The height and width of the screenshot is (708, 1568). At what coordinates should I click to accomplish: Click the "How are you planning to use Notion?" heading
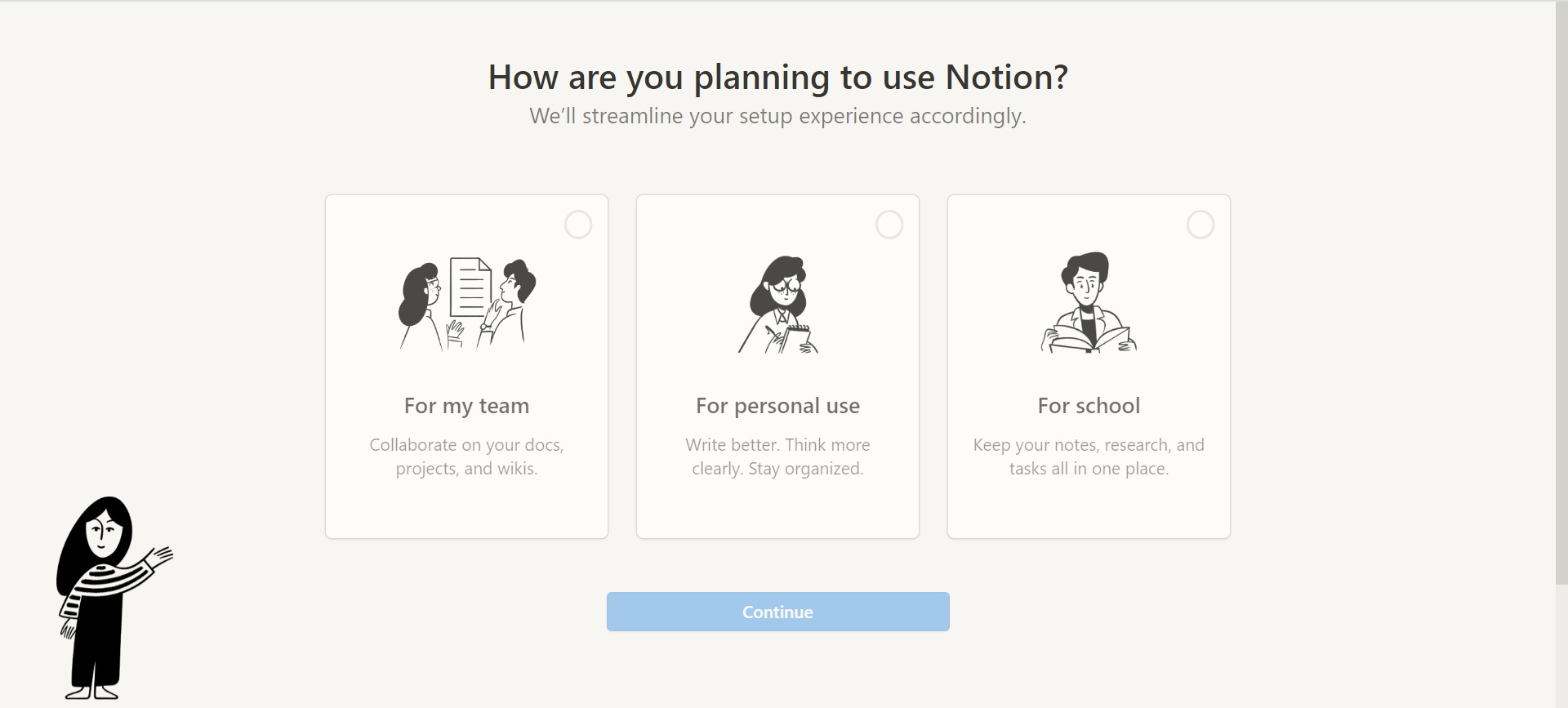(x=777, y=78)
